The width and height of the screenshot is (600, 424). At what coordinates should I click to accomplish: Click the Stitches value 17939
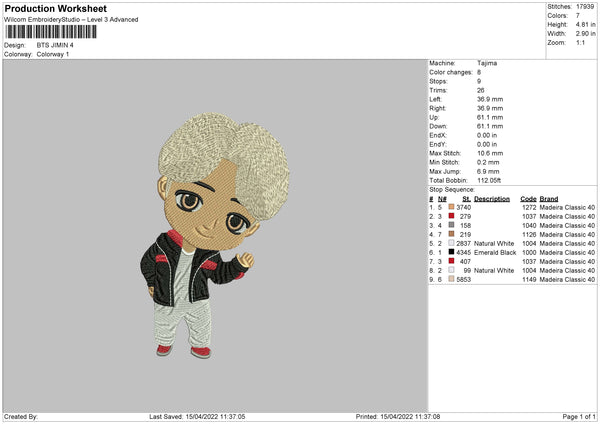(585, 7)
